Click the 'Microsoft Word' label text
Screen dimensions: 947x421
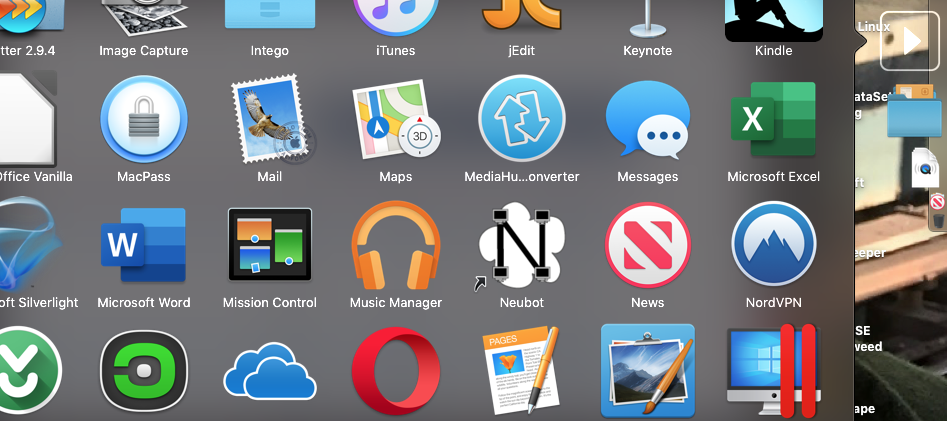coord(144,303)
